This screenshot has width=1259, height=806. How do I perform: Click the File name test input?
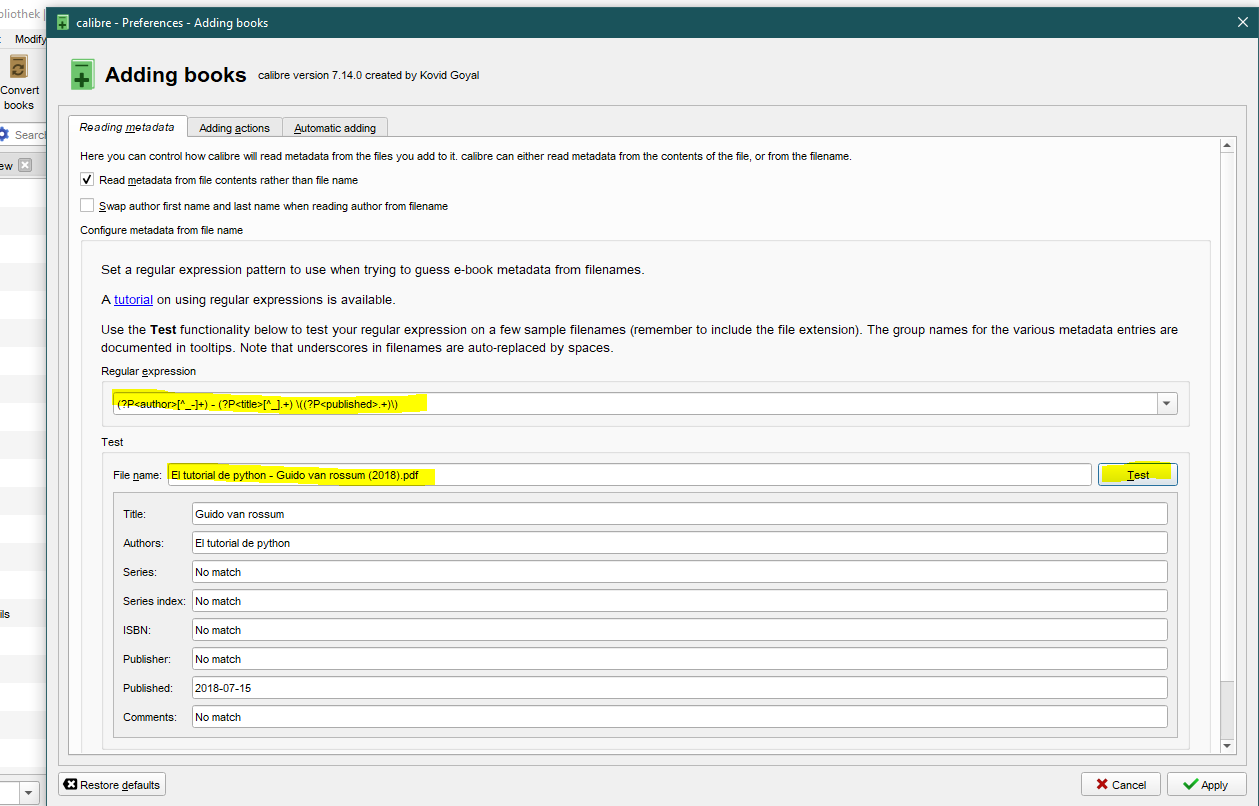click(x=629, y=475)
